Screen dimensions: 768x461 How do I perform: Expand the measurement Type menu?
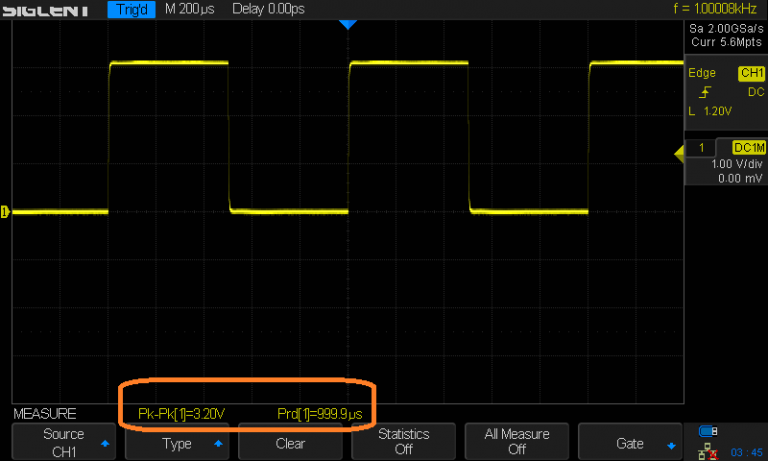click(177, 442)
